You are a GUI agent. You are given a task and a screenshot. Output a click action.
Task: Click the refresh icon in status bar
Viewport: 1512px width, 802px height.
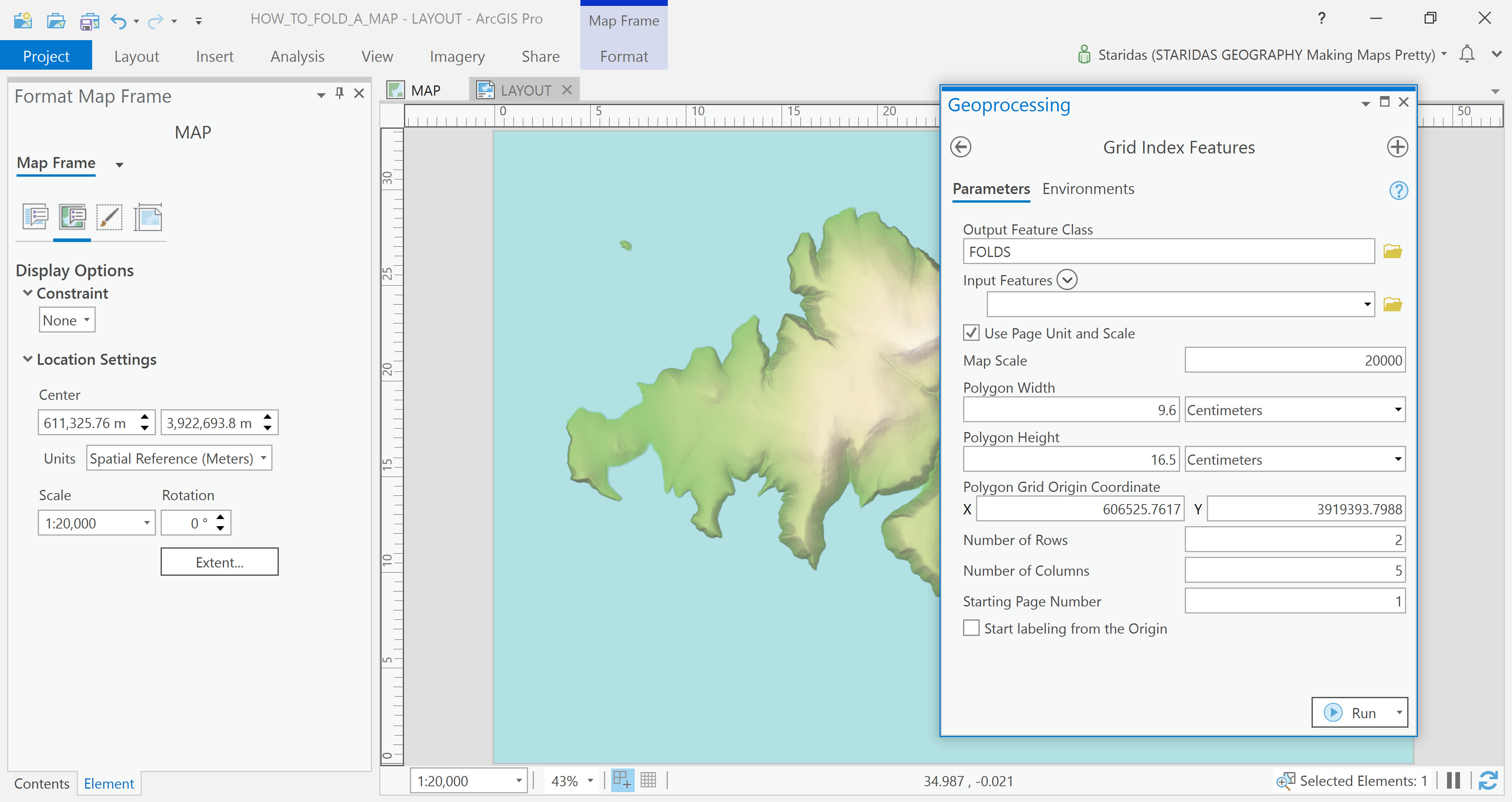pos(1487,780)
